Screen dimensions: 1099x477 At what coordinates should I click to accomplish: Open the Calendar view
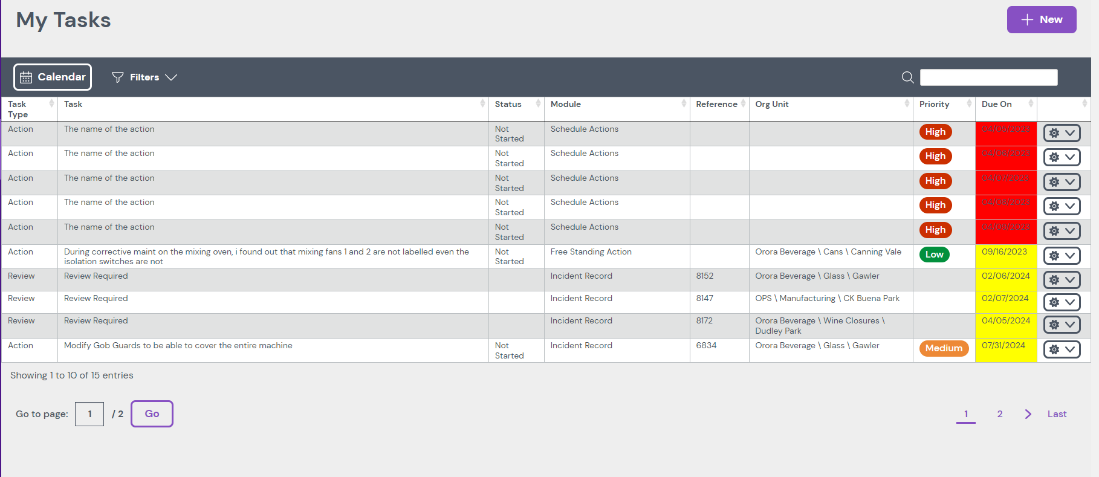pyautogui.click(x=52, y=77)
